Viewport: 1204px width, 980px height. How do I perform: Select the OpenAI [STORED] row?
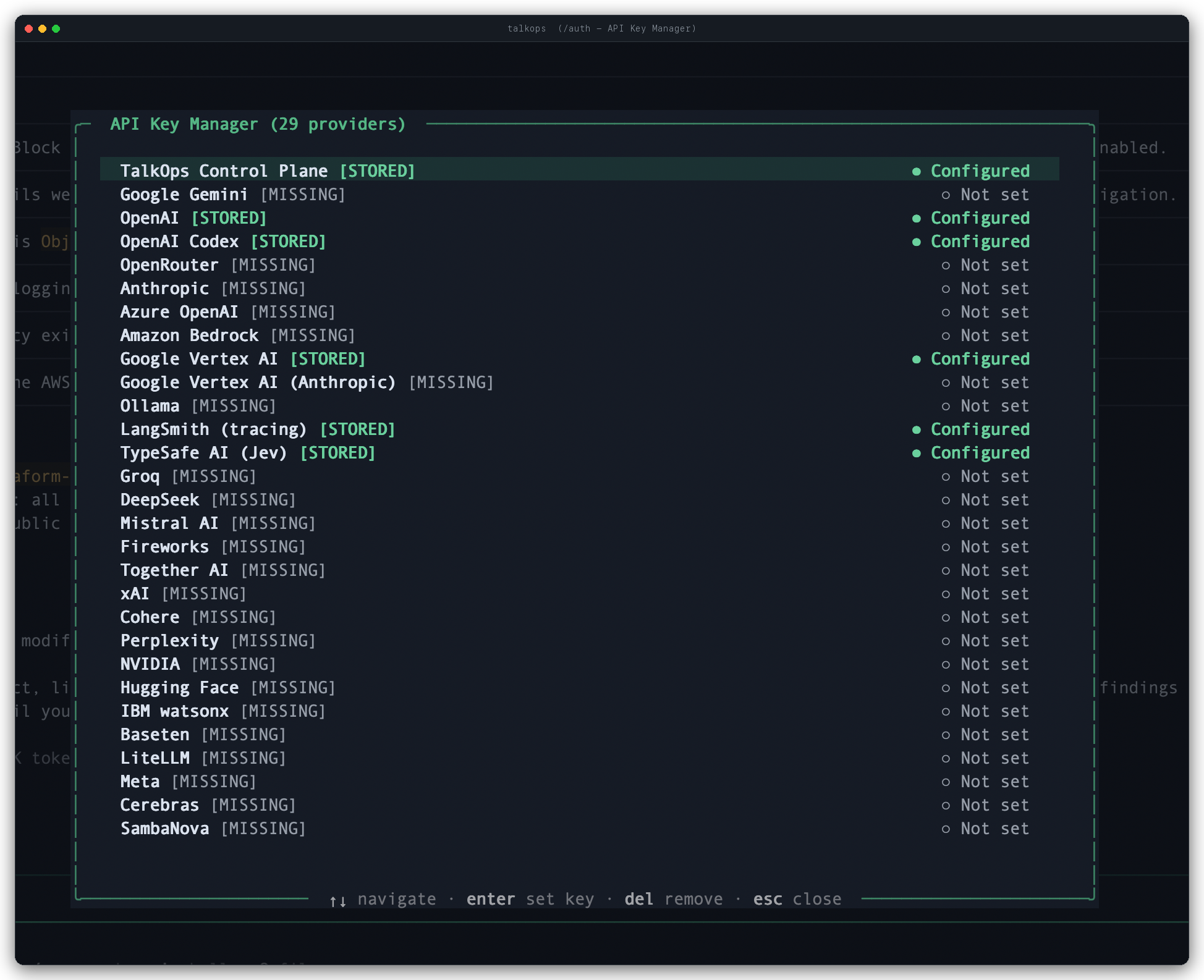[579, 218]
